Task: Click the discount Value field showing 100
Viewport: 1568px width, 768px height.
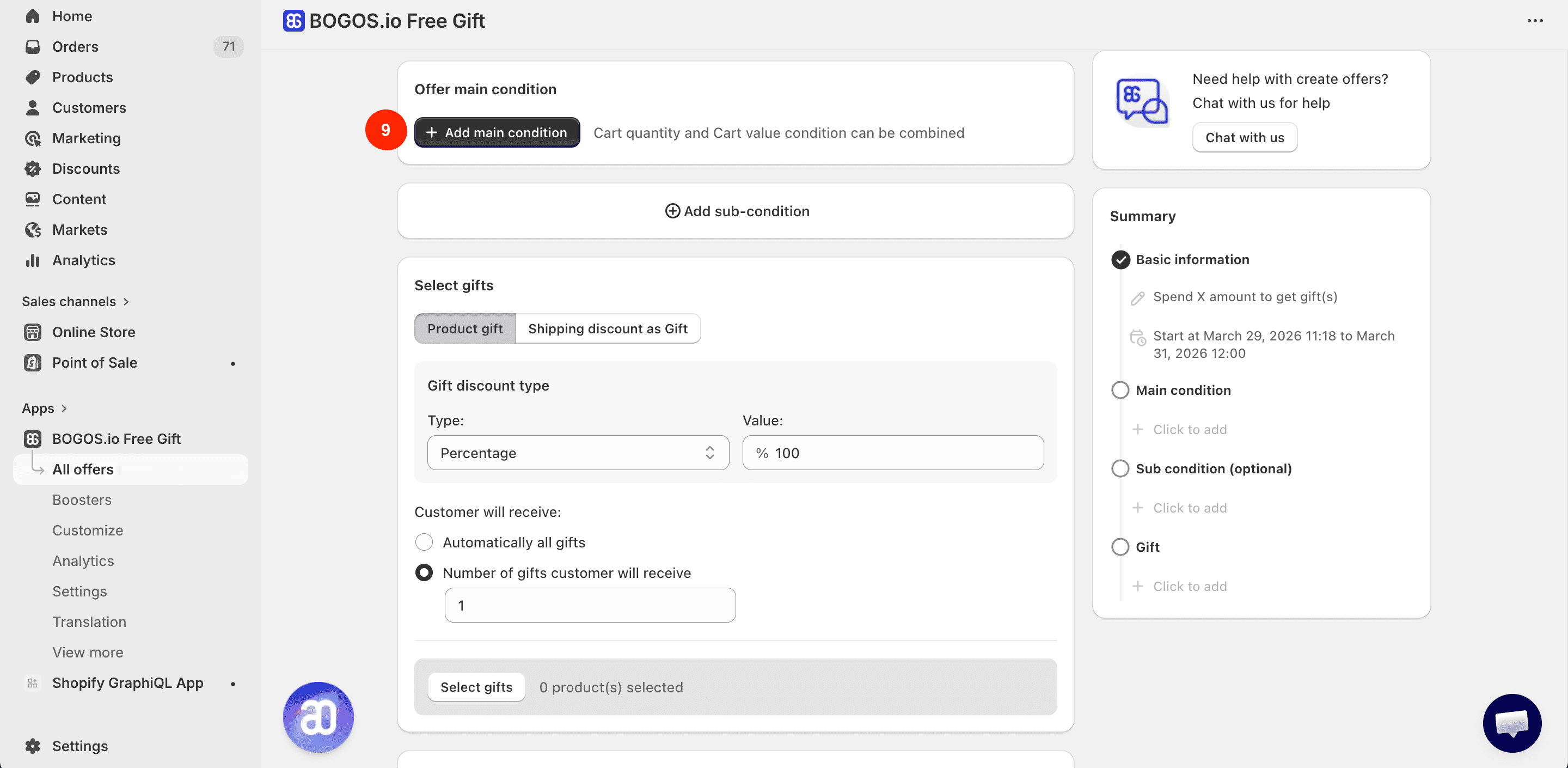Action: pyautogui.click(x=893, y=453)
